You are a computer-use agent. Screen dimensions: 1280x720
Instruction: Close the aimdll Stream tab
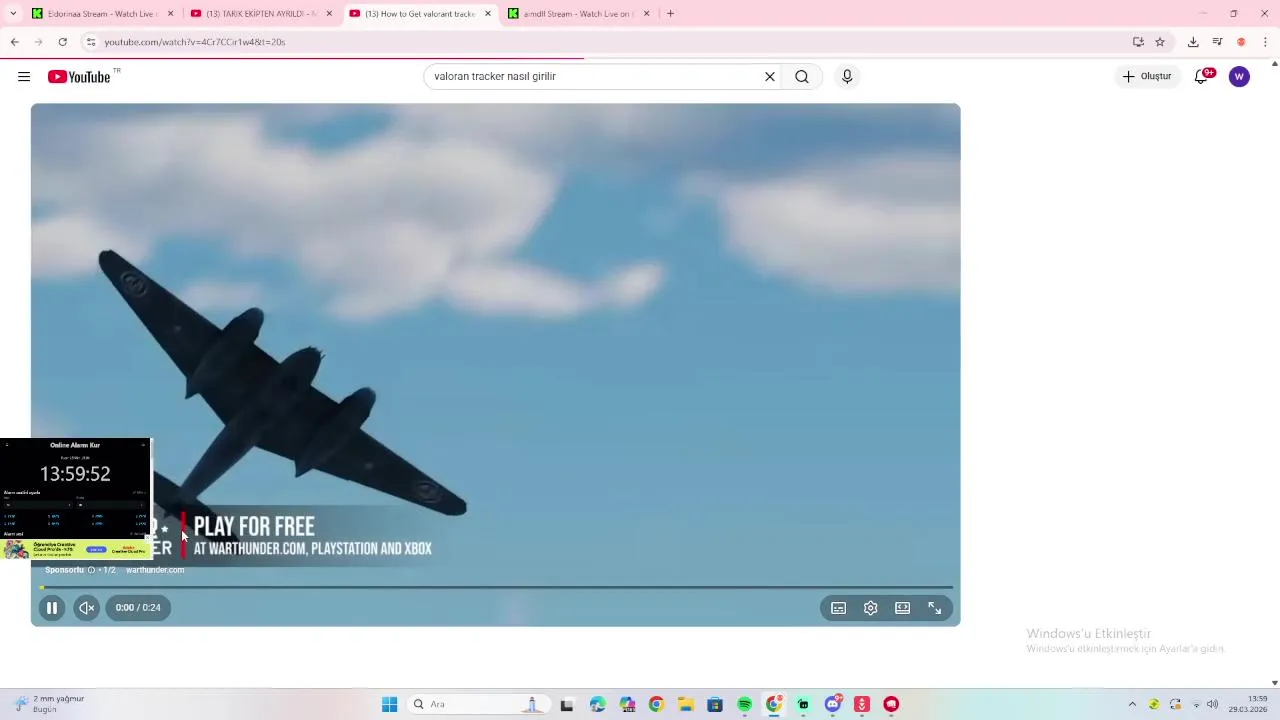[x=646, y=14]
